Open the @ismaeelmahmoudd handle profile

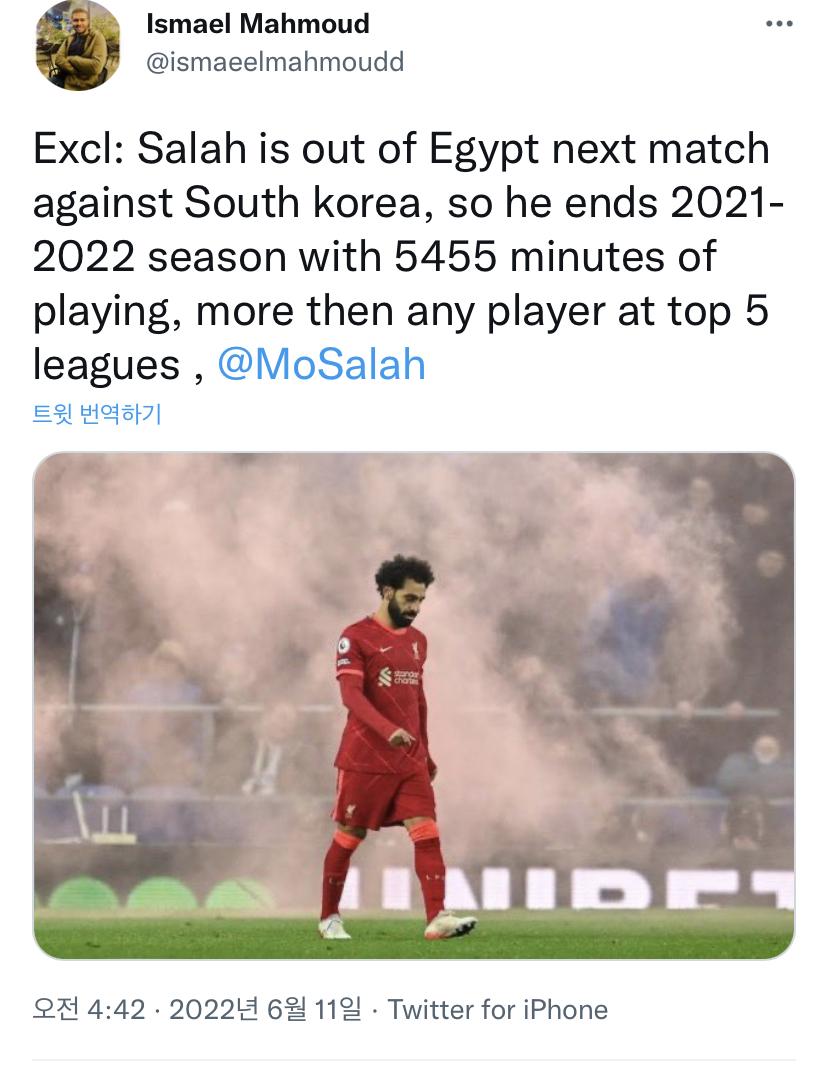point(275,62)
